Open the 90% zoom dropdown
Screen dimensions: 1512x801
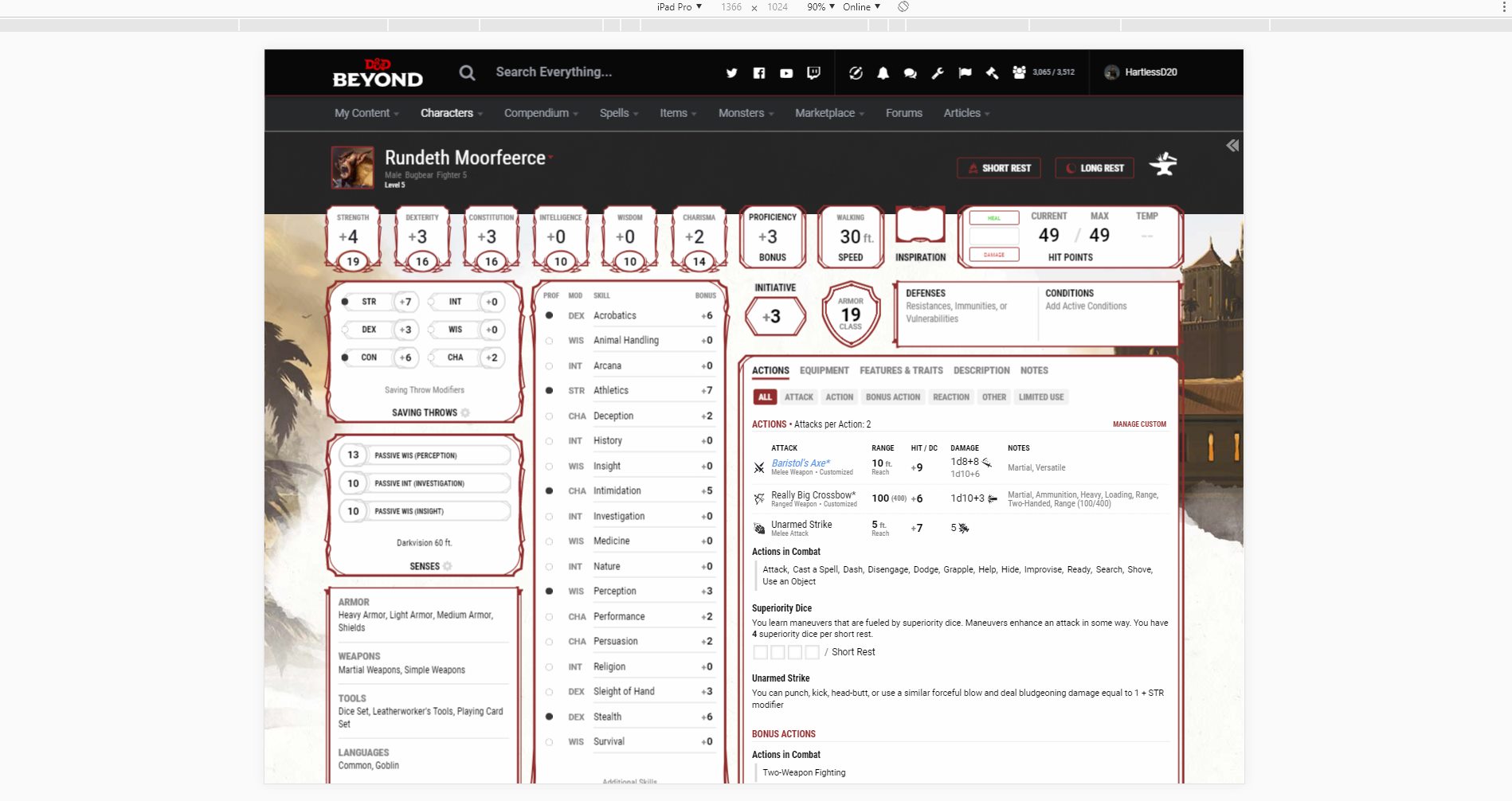pyautogui.click(x=821, y=6)
